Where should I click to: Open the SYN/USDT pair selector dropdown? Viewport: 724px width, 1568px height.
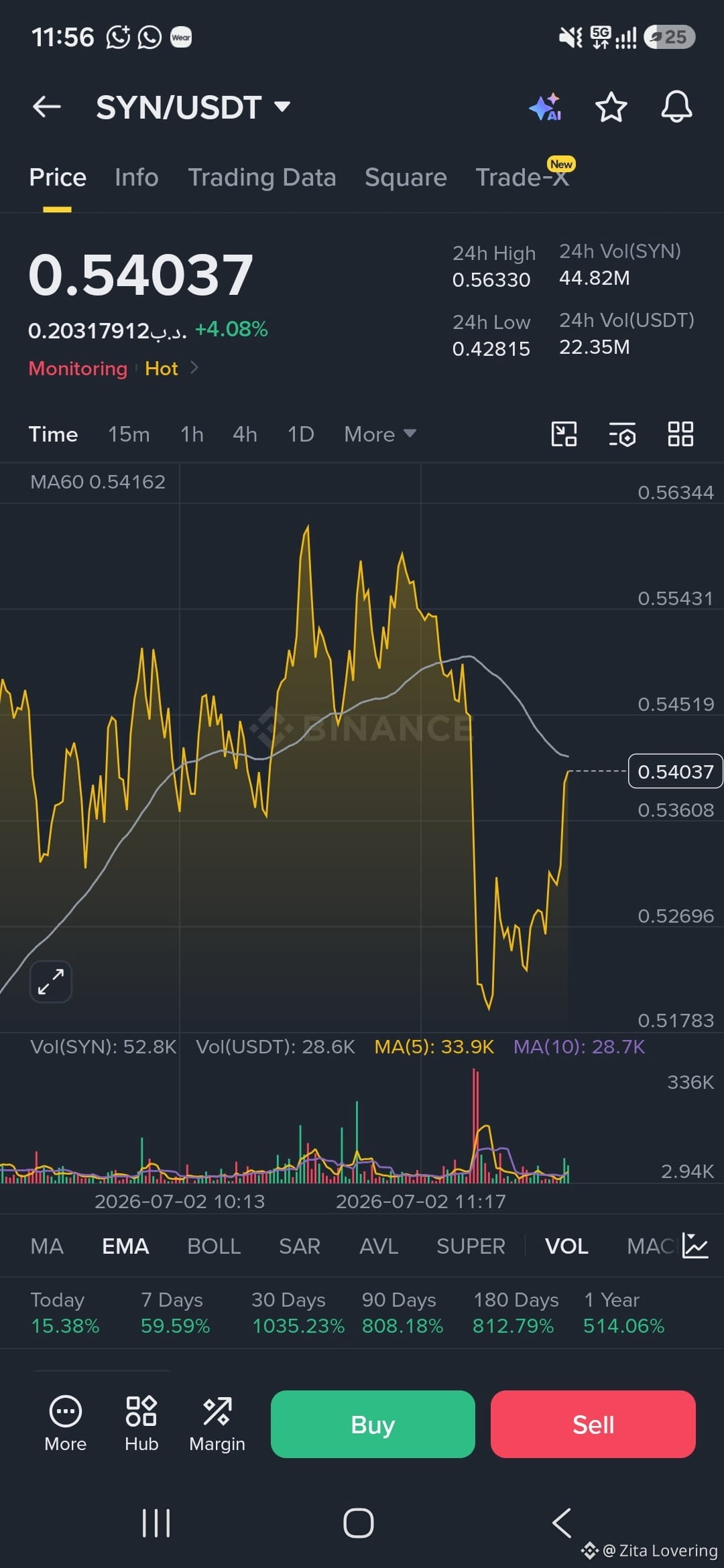[x=193, y=107]
